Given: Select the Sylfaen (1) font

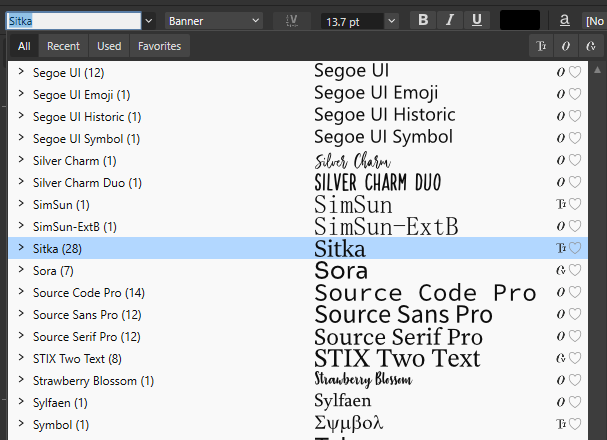Looking at the screenshot, I should pyautogui.click(x=298, y=402).
